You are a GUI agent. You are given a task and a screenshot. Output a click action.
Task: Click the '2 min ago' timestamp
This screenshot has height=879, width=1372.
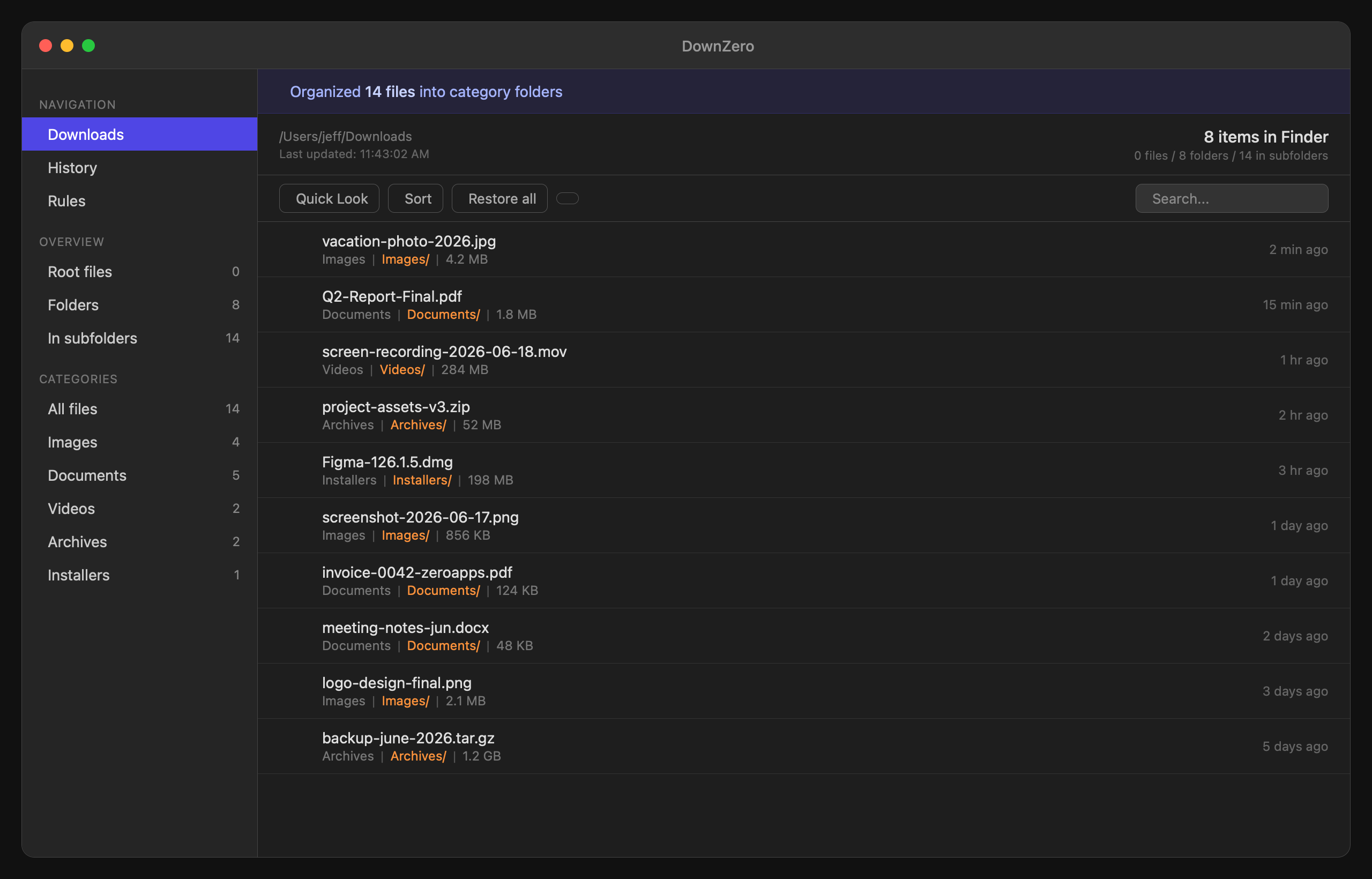(x=1299, y=249)
